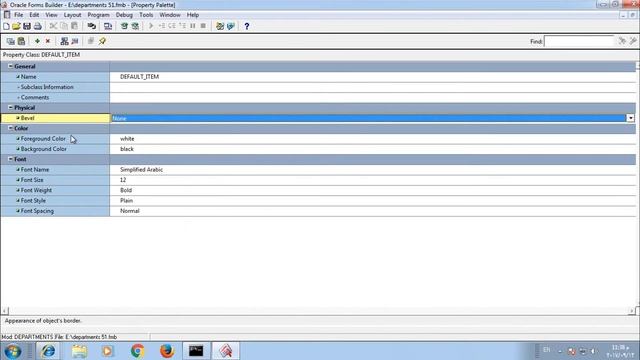
Task: Save the departments module
Action: pyautogui.click(x=27, y=26)
